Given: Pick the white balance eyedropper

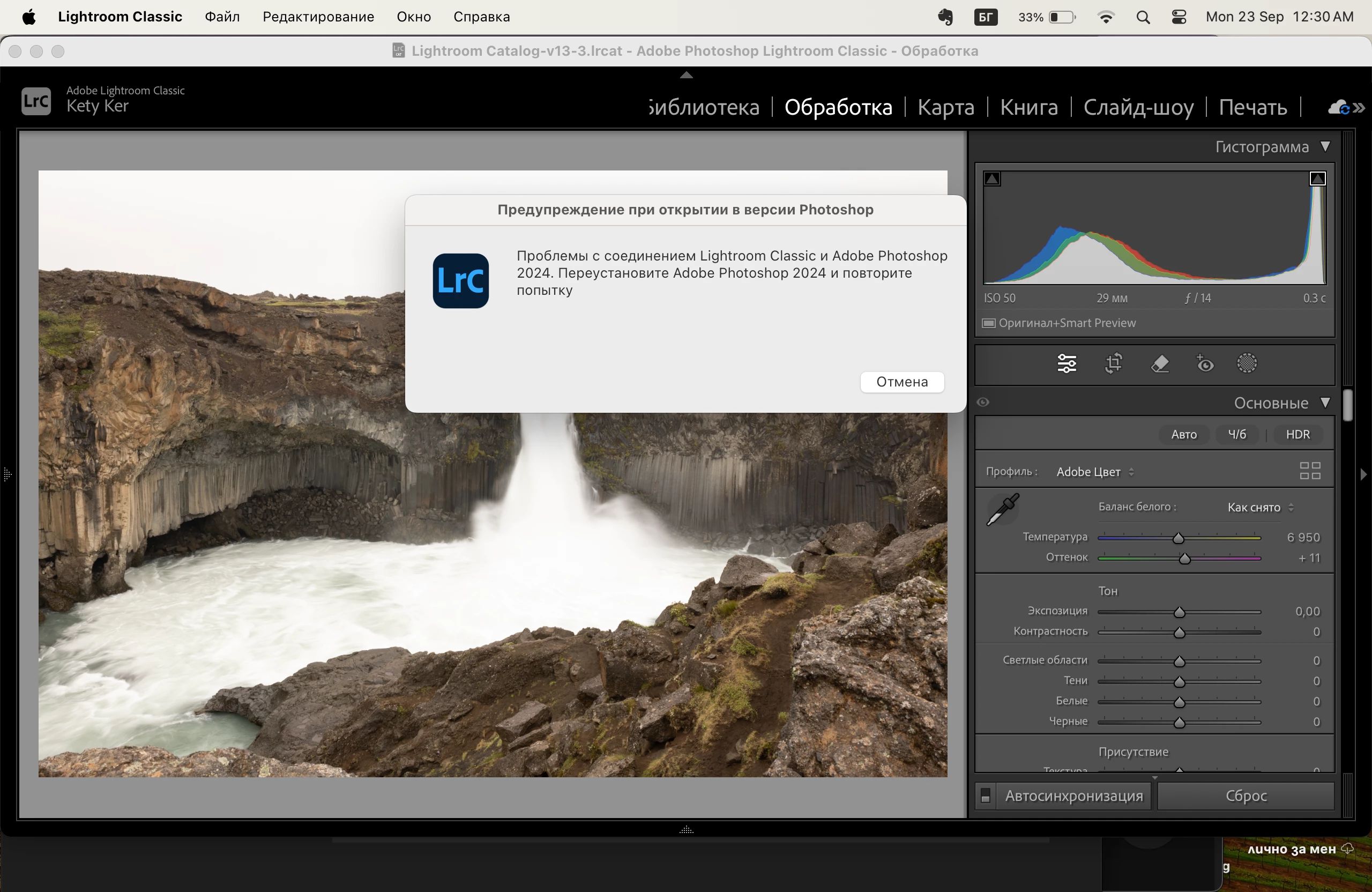Looking at the screenshot, I should point(1003,510).
